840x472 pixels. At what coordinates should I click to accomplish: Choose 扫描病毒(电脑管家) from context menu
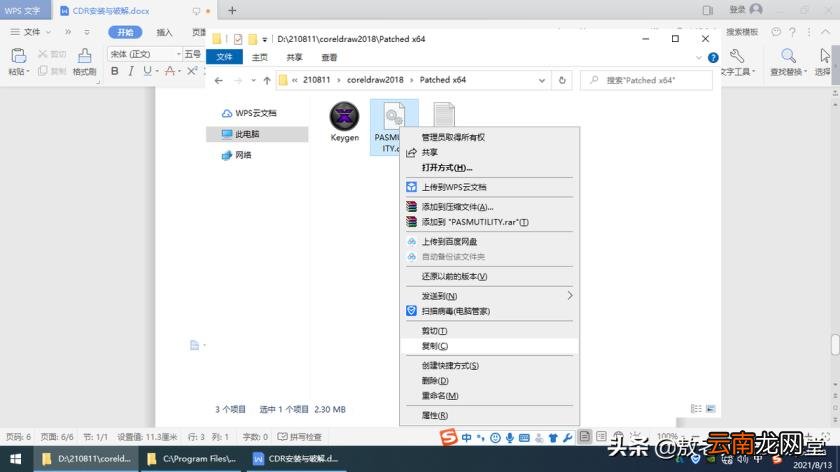[x=490, y=311]
